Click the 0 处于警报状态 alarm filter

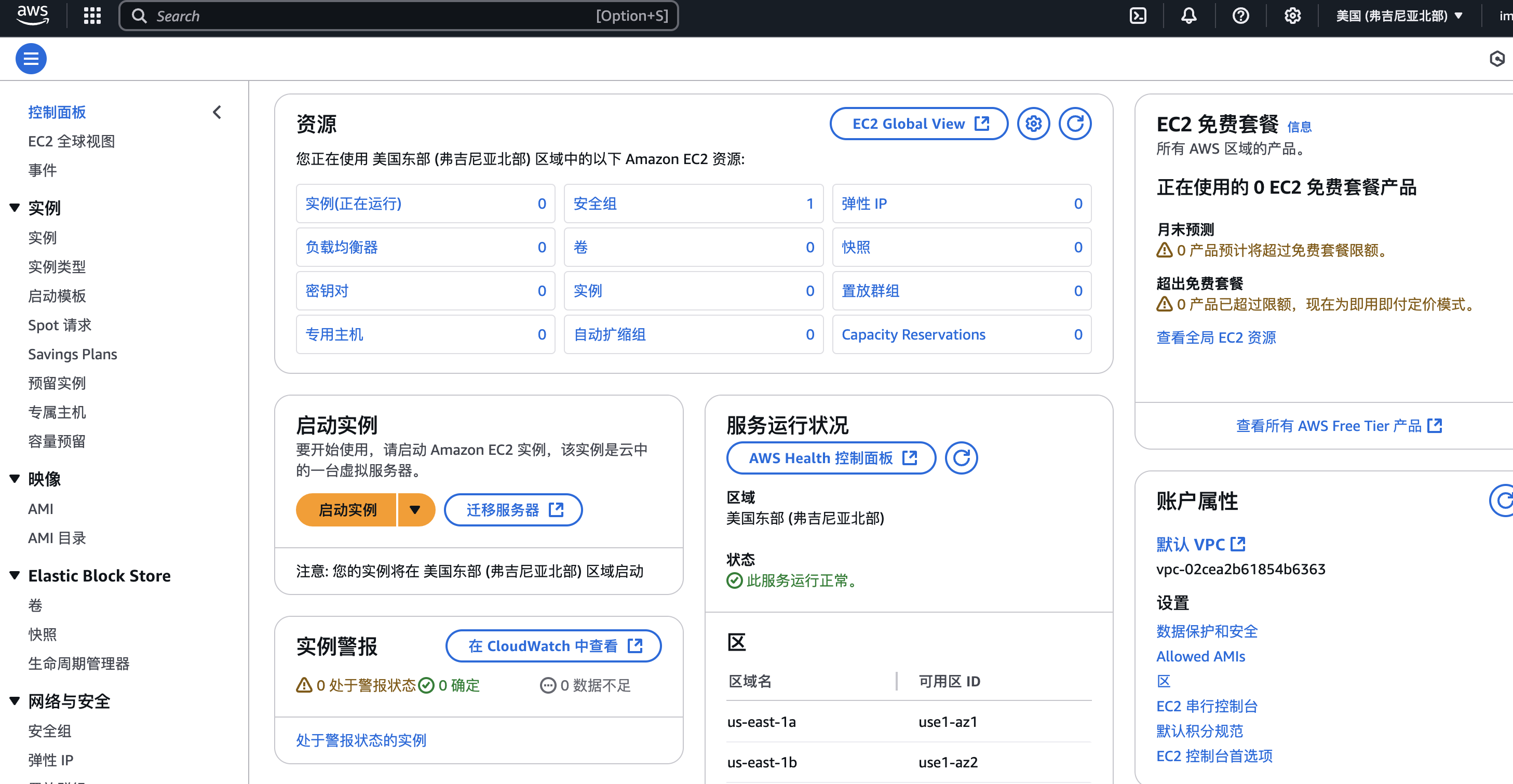[x=356, y=685]
